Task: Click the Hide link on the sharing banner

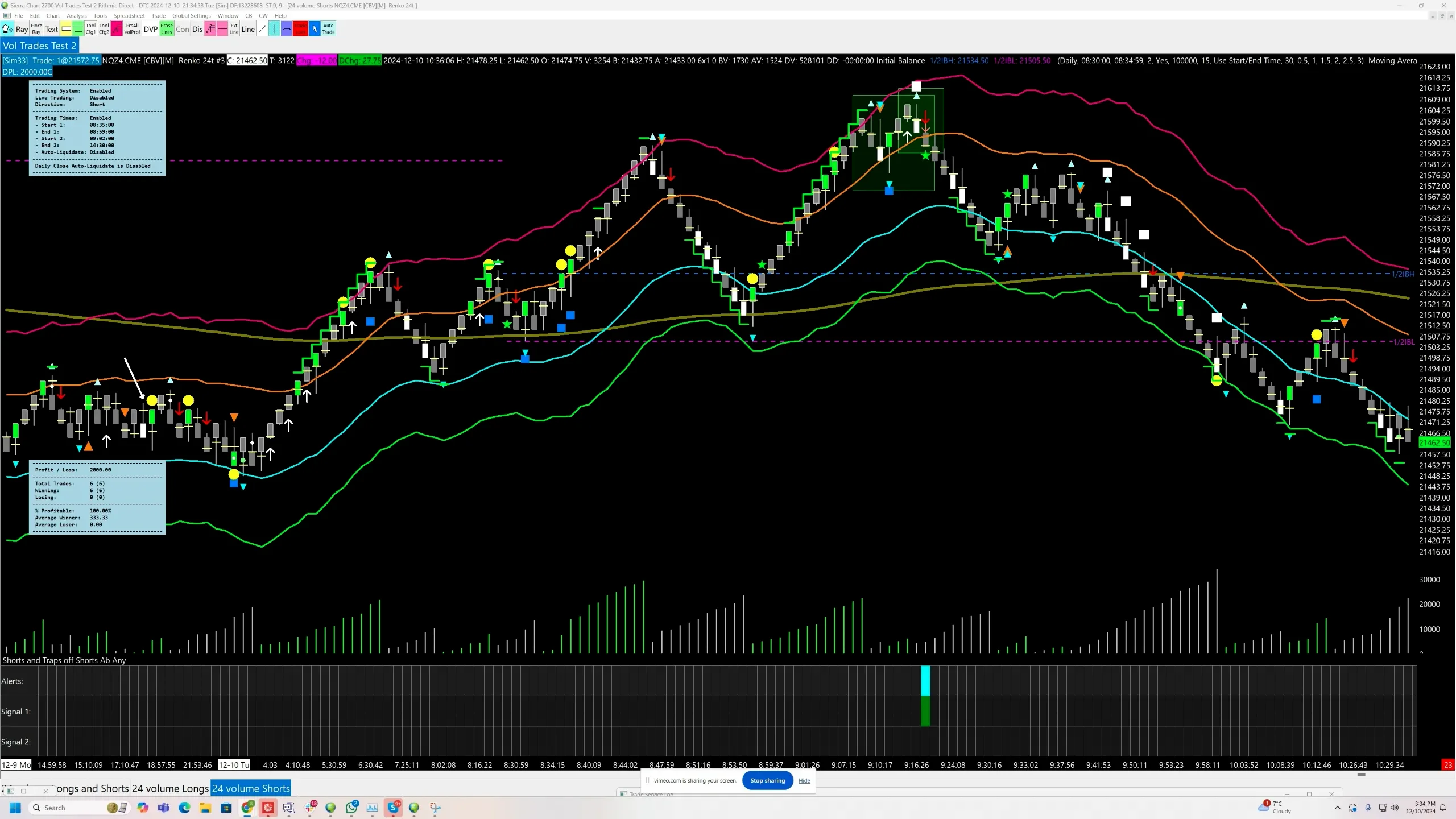Action: 804,780
